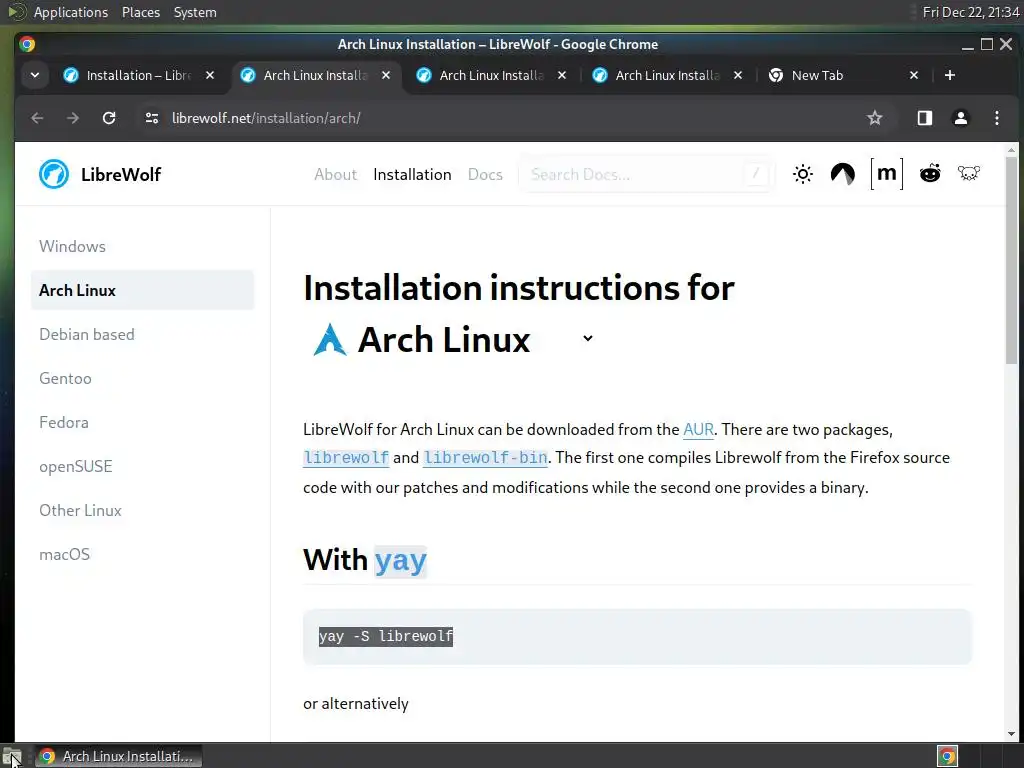The width and height of the screenshot is (1024, 768).
Task: Follow the AUR hyperlink
Action: click(x=698, y=429)
